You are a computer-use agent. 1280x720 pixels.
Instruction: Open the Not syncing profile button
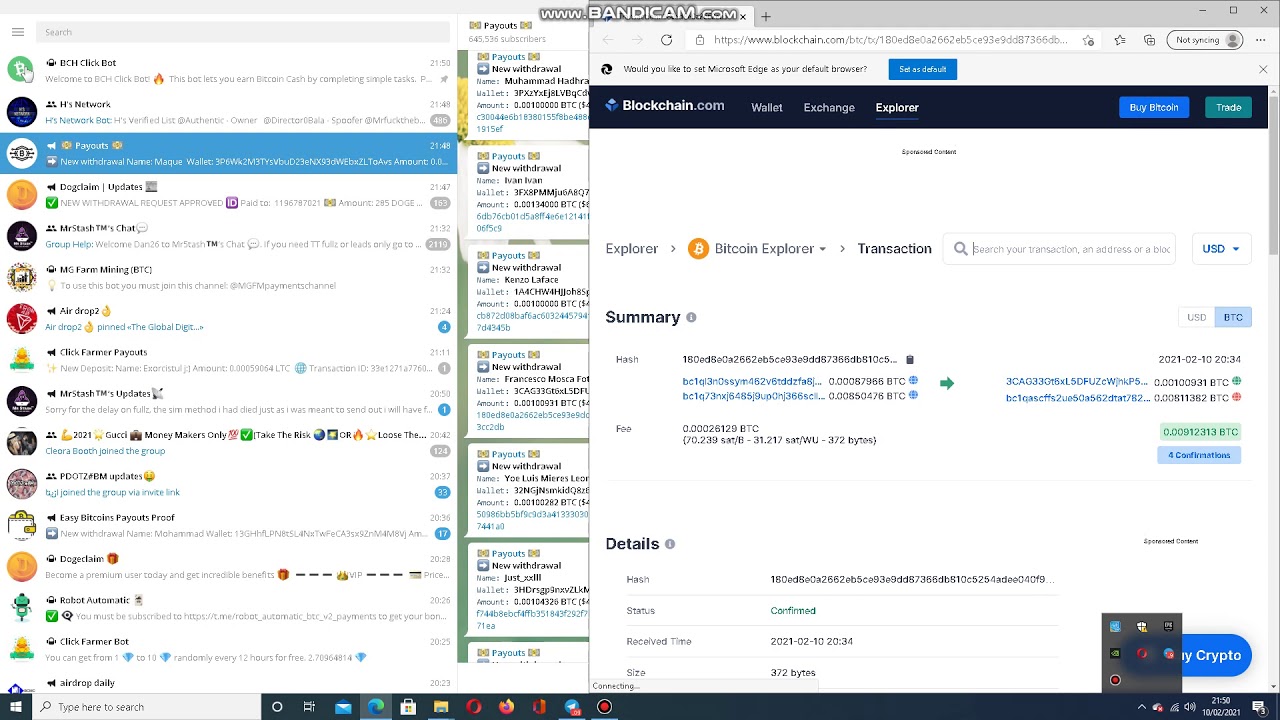click(1205, 40)
